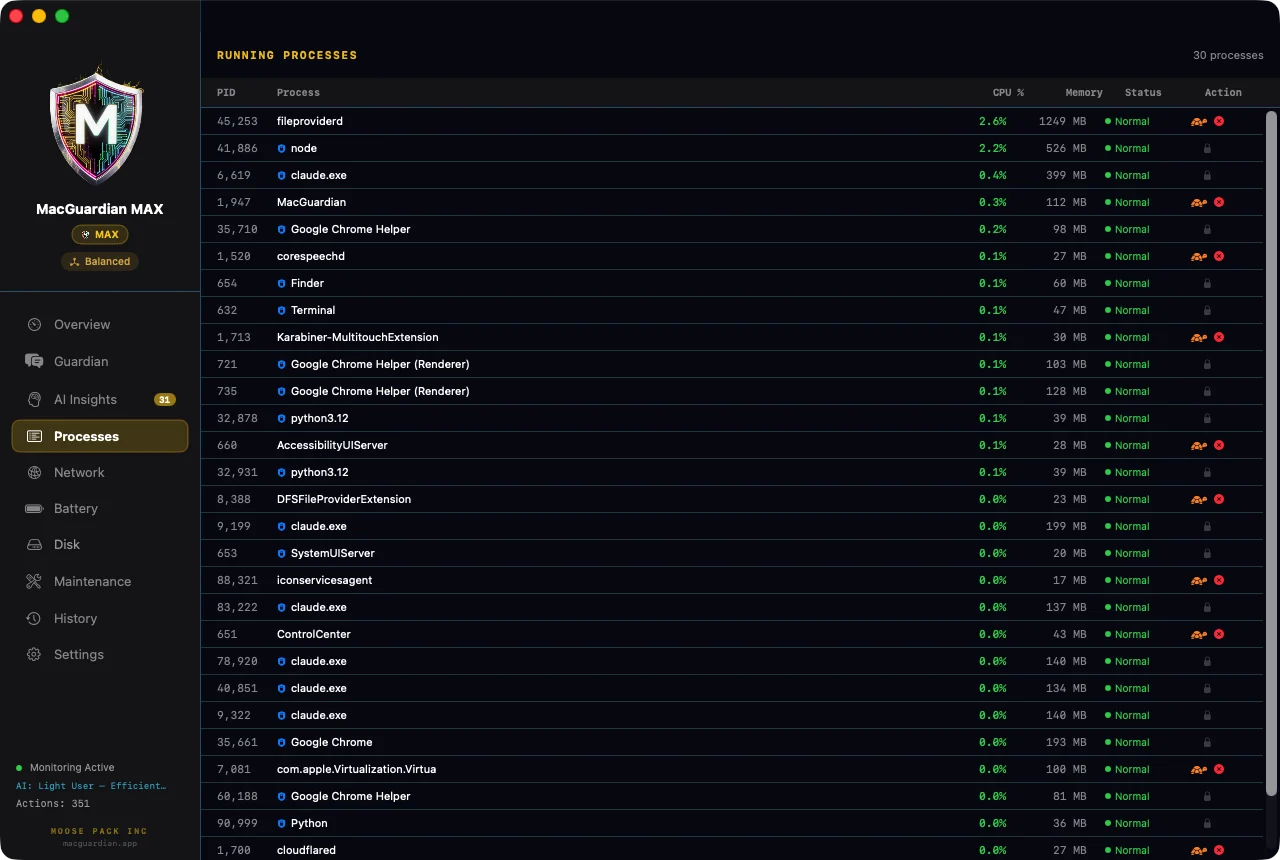The image size is (1280, 860).
Task: Open the Overview section
Action: click(100, 325)
